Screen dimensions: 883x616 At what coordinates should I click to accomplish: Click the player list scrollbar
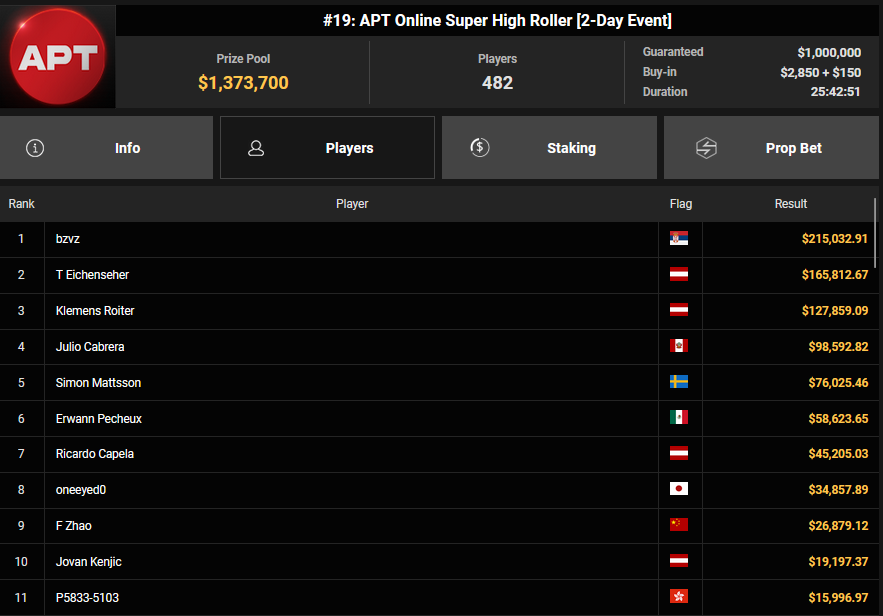(x=876, y=230)
